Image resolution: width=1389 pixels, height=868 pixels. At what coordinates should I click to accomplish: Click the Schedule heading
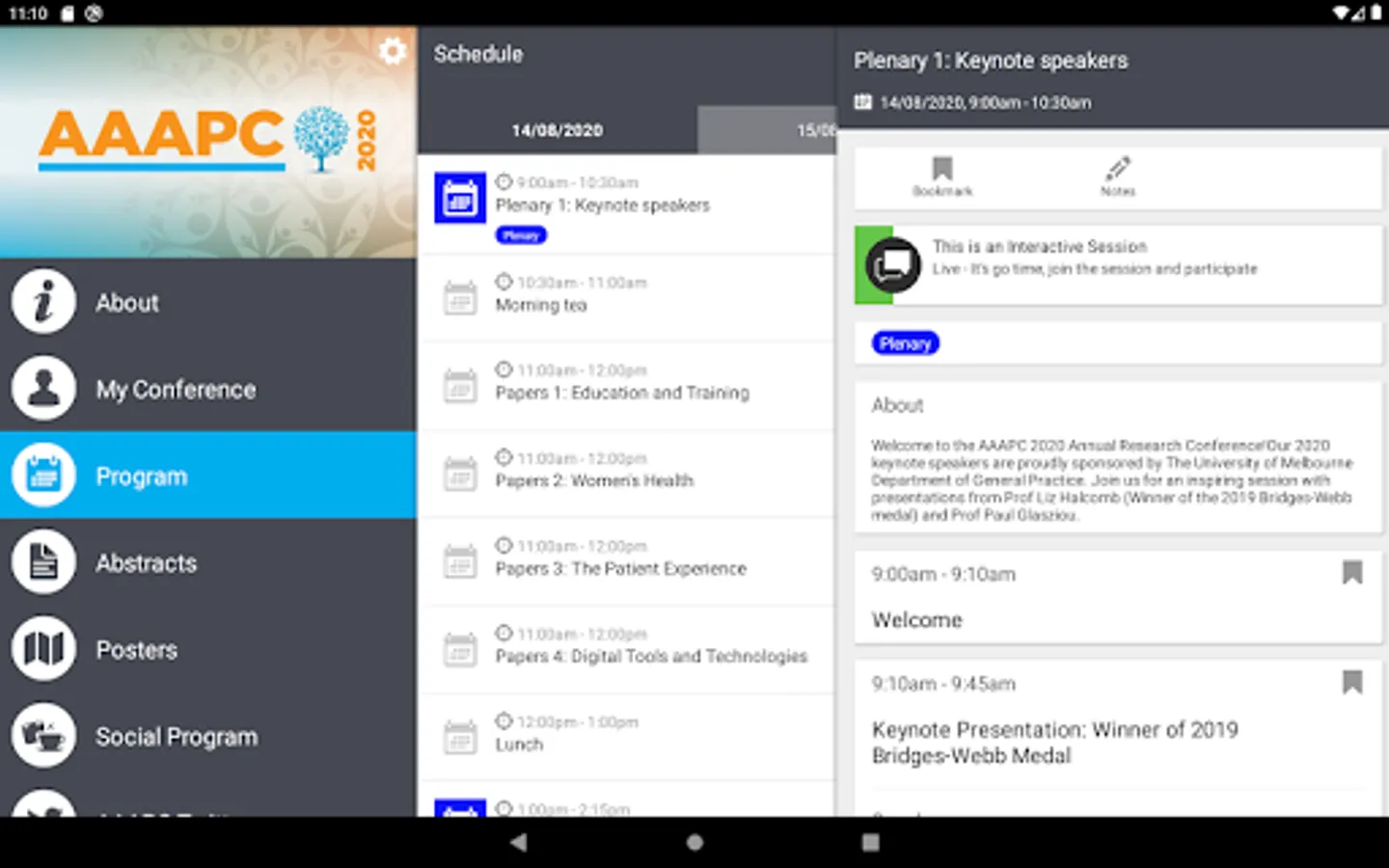(478, 54)
